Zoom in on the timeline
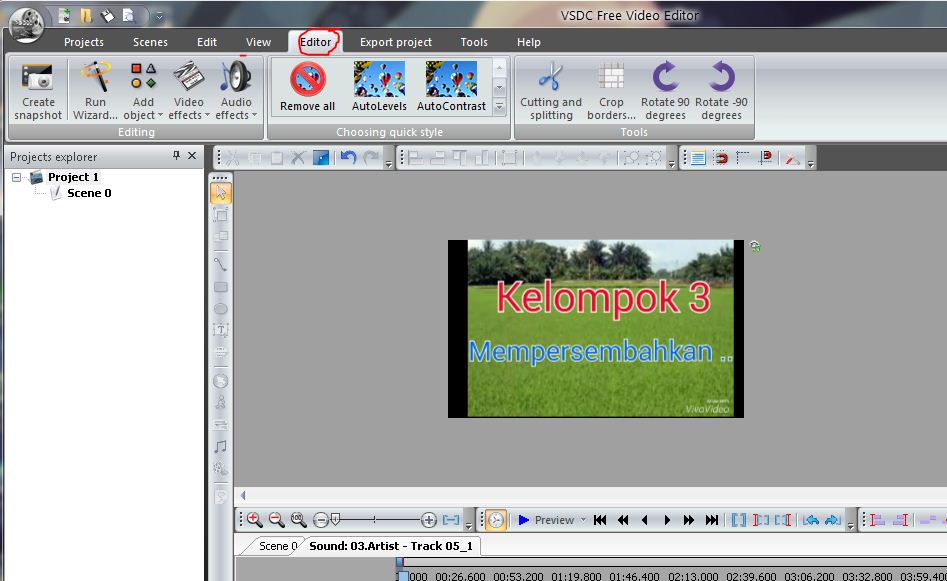 pyautogui.click(x=254, y=520)
